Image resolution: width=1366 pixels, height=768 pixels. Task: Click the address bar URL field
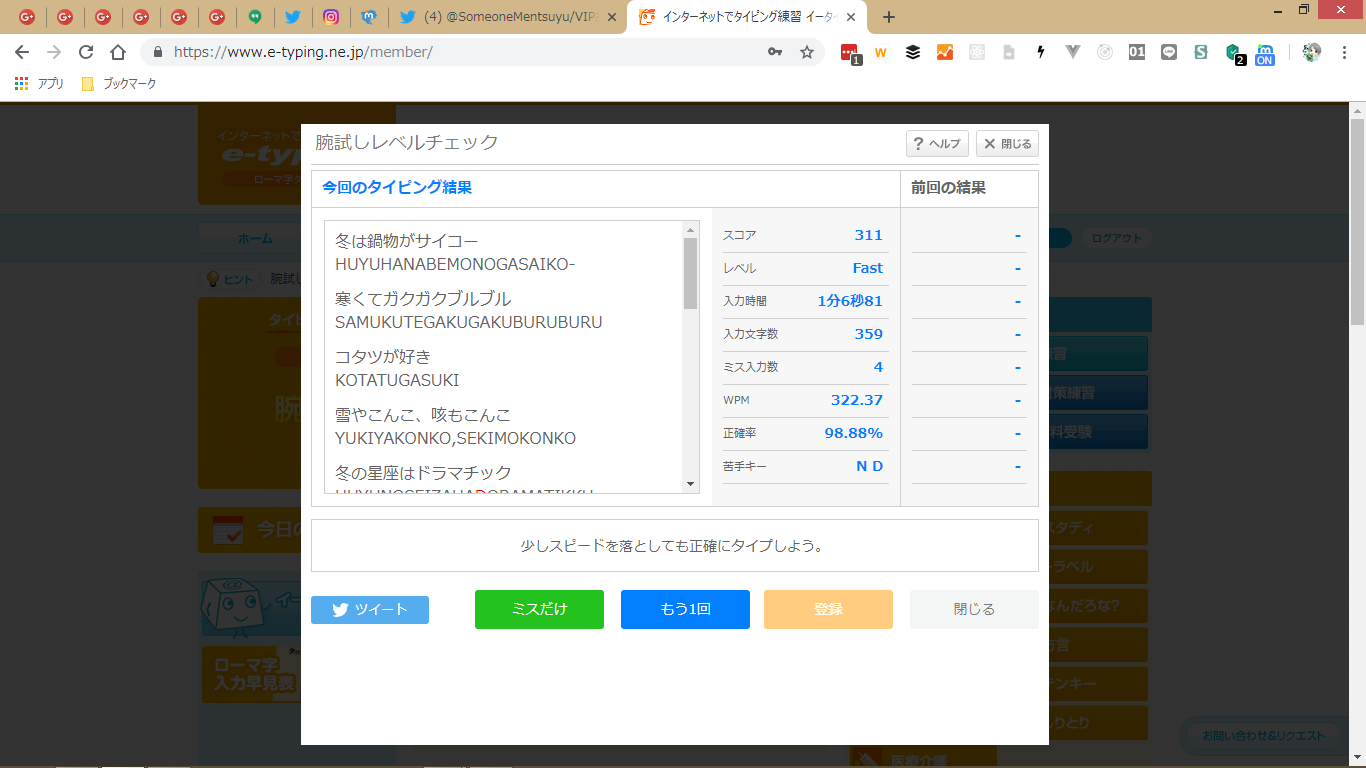click(450, 52)
